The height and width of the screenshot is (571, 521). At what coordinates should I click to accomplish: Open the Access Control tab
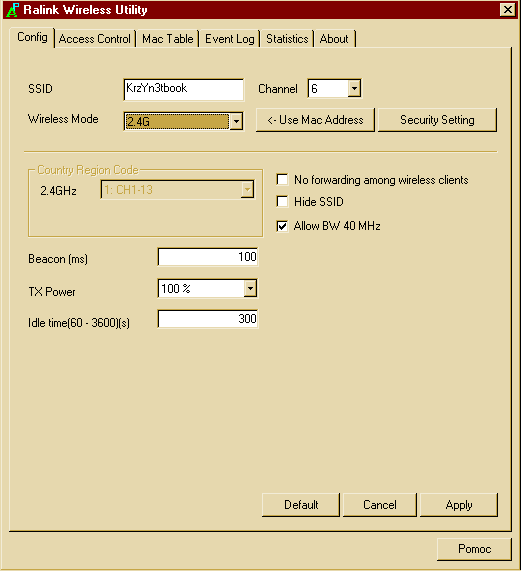pyautogui.click(x=95, y=39)
